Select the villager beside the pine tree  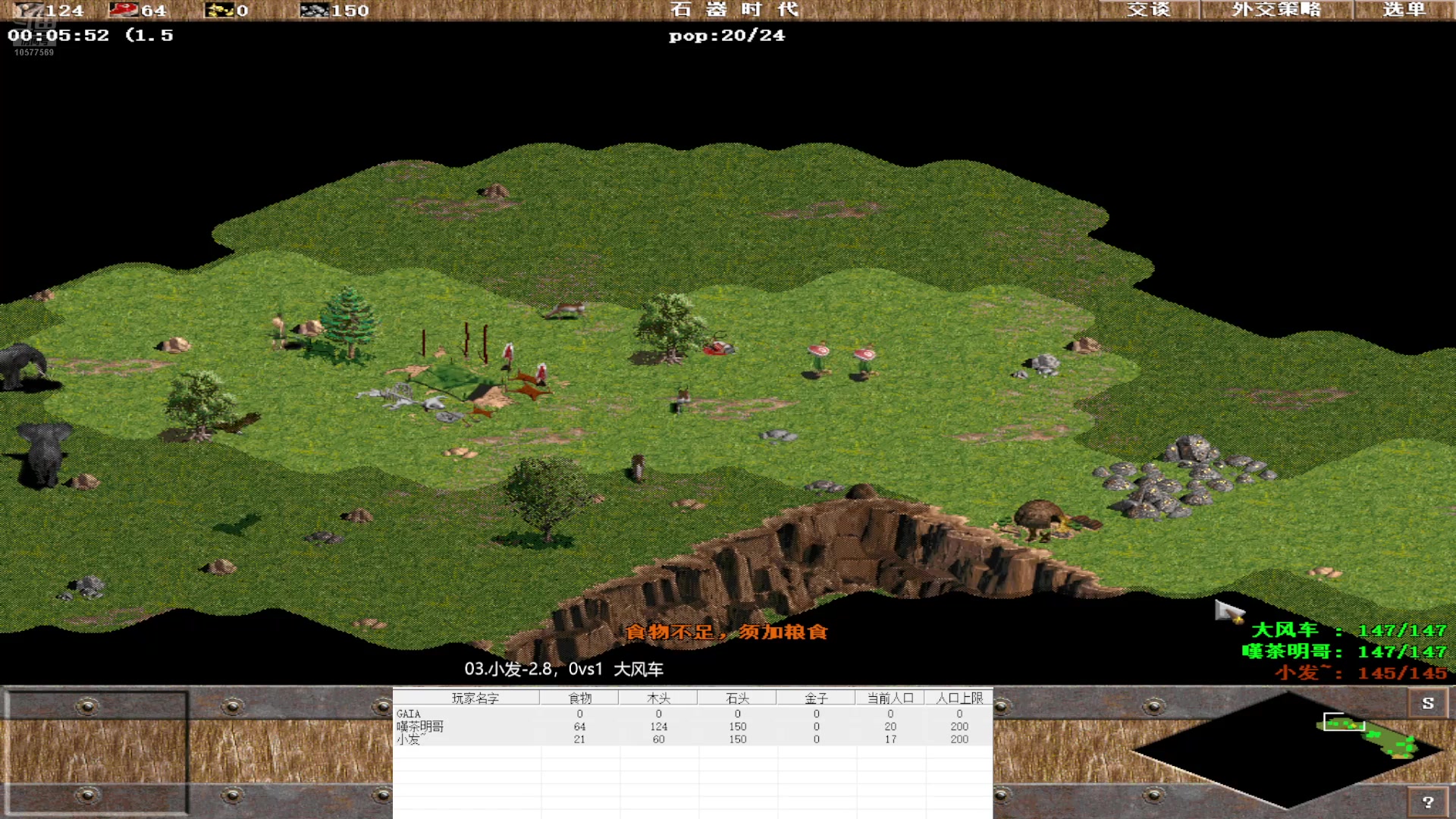(278, 331)
